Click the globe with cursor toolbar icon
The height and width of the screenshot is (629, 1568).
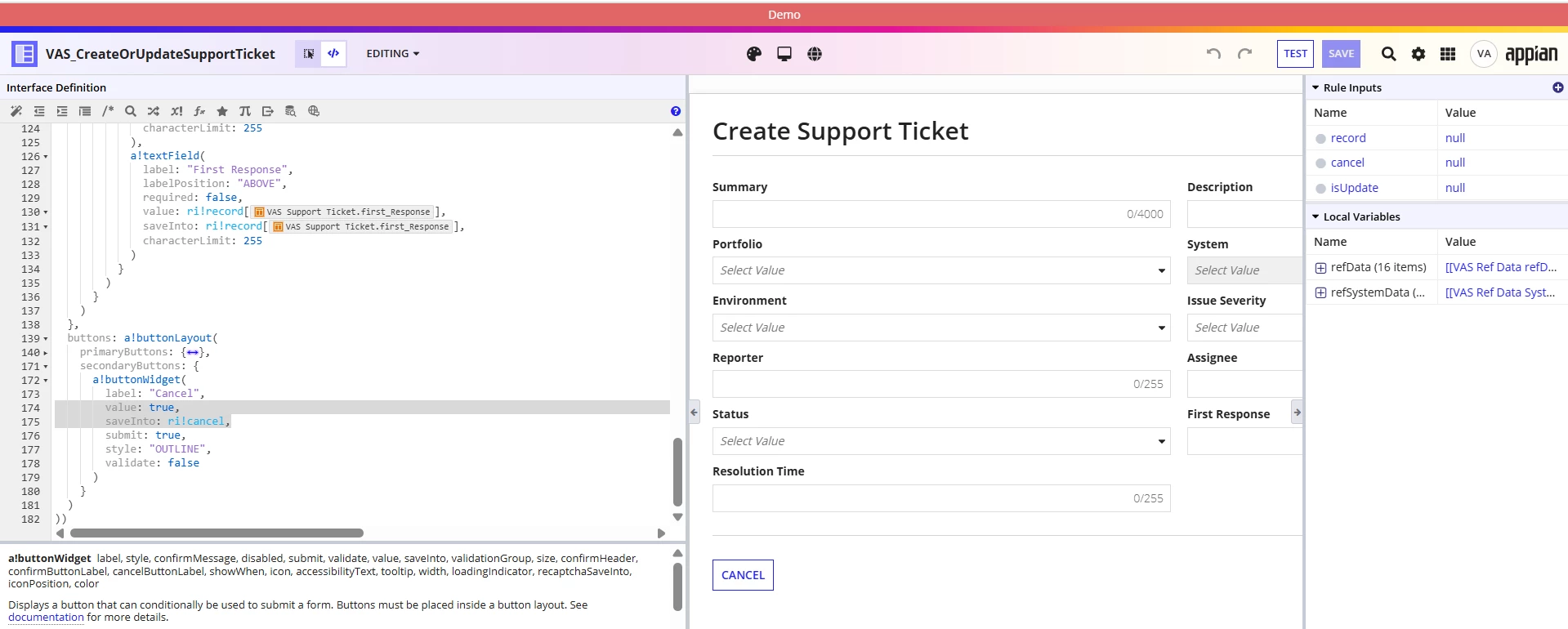coord(314,111)
